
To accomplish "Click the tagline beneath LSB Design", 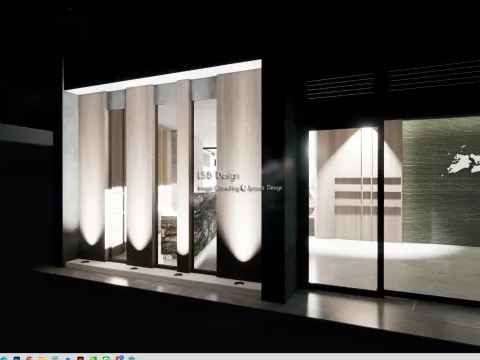I will tap(240, 188).
